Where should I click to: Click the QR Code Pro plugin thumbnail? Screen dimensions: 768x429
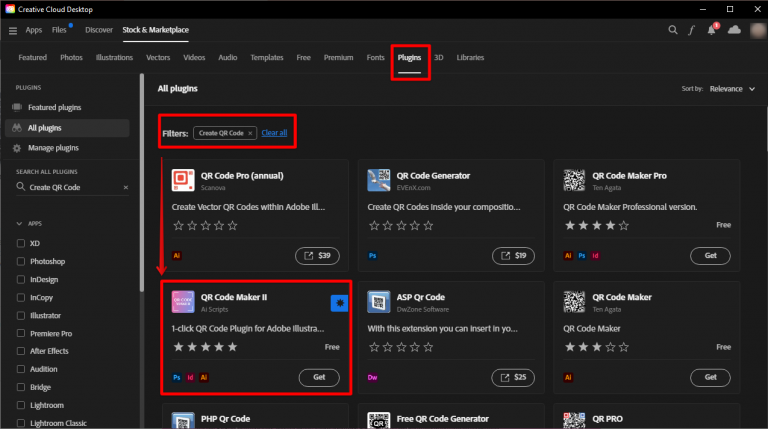coord(182,180)
